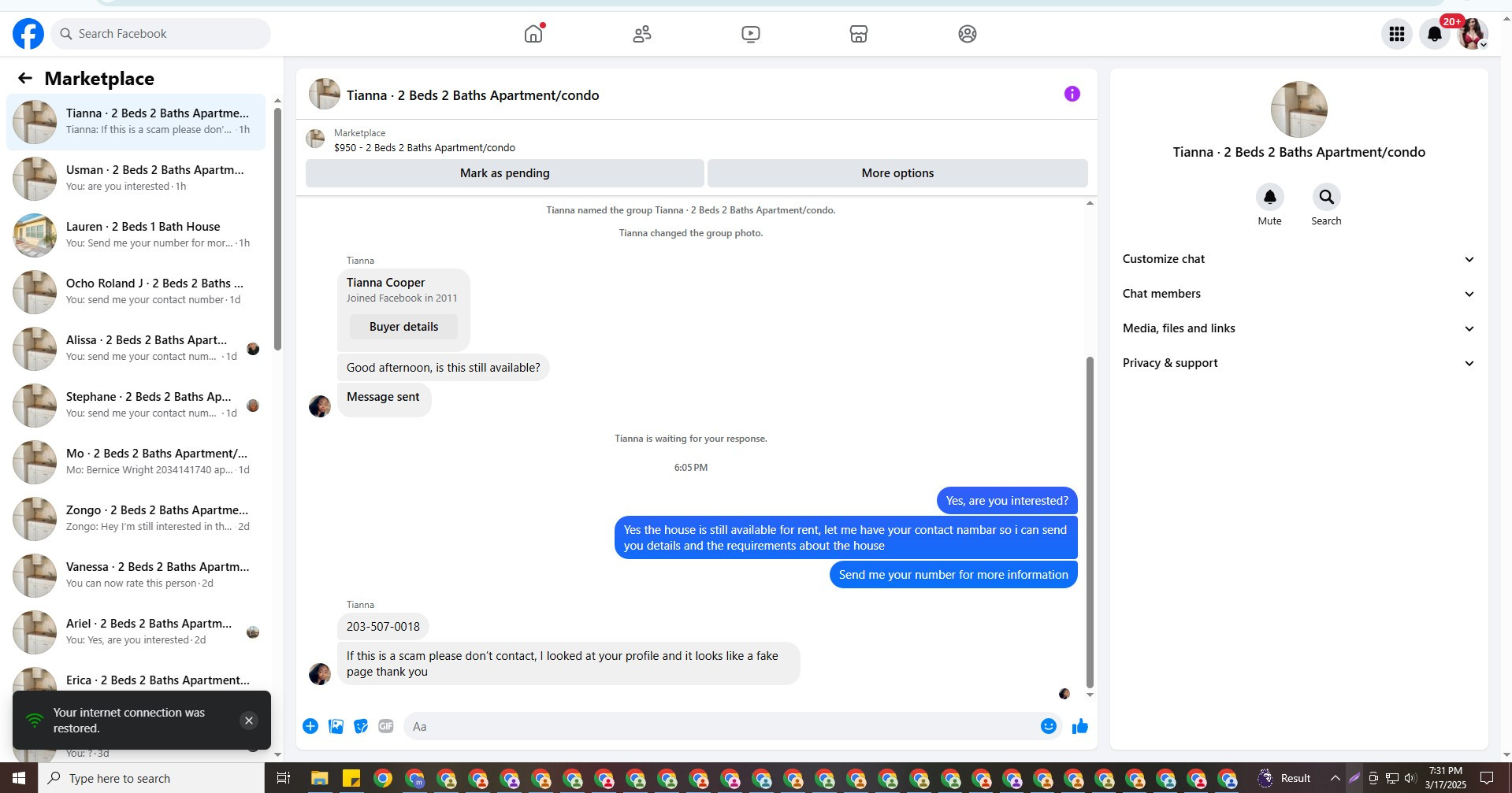Click the Facebook logo
The image size is (1512, 793).
[x=28, y=34]
